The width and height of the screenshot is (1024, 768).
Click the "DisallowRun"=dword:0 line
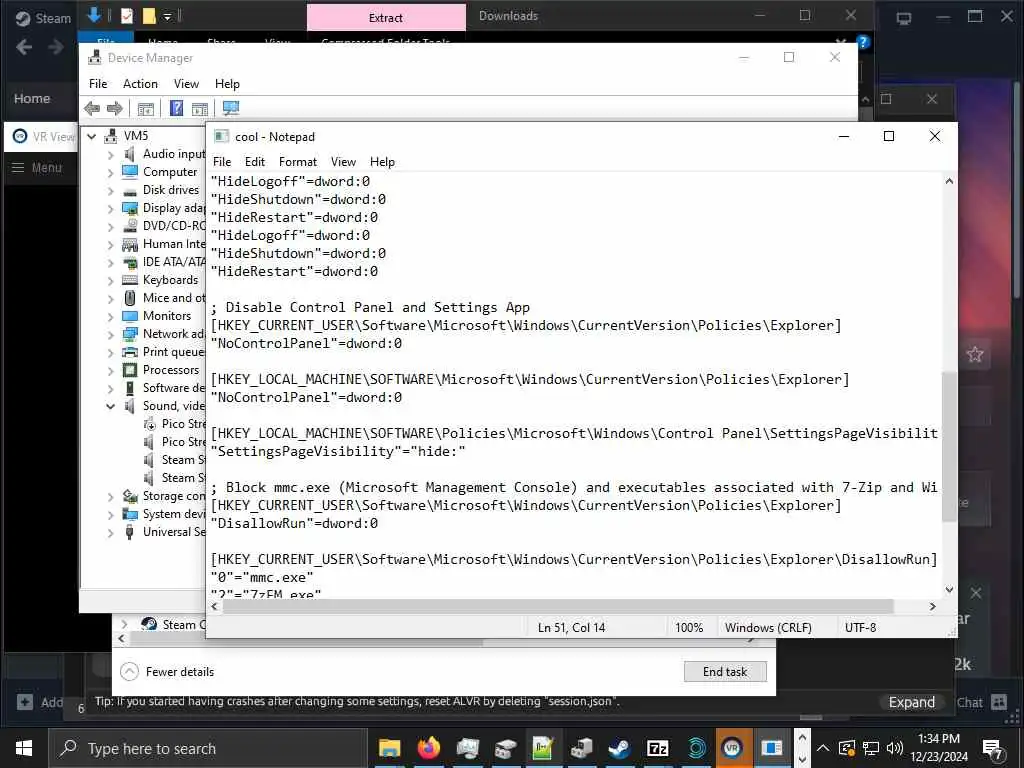(x=295, y=523)
